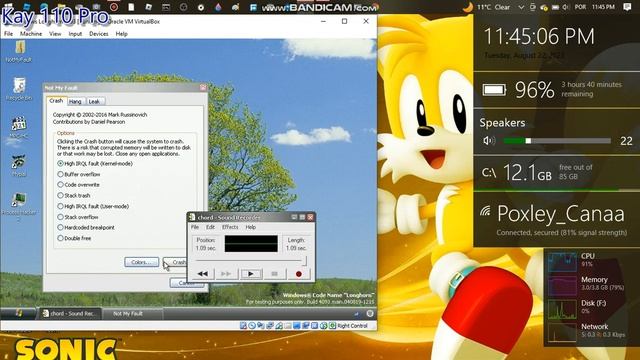
Task: Open VirtualBox Input menu
Action: [75, 34]
